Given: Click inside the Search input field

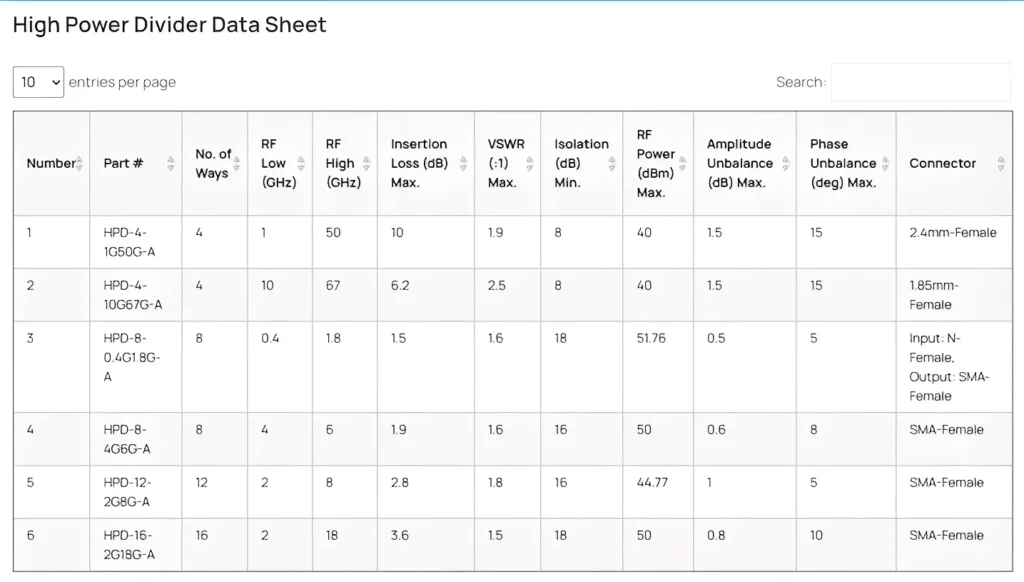Looking at the screenshot, I should point(920,82).
